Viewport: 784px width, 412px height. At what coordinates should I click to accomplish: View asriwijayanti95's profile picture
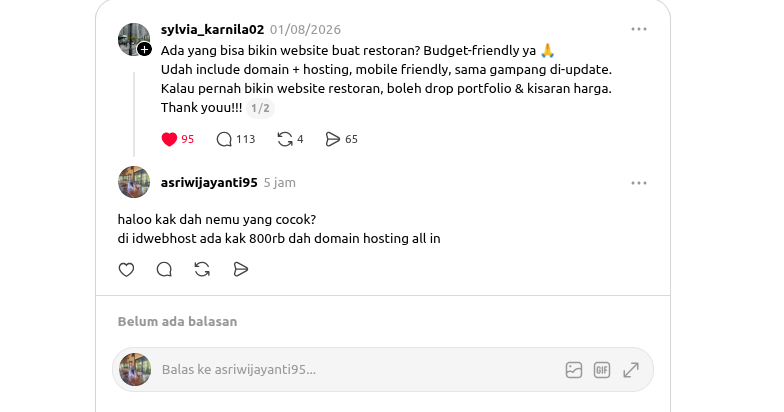click(134, 182)
